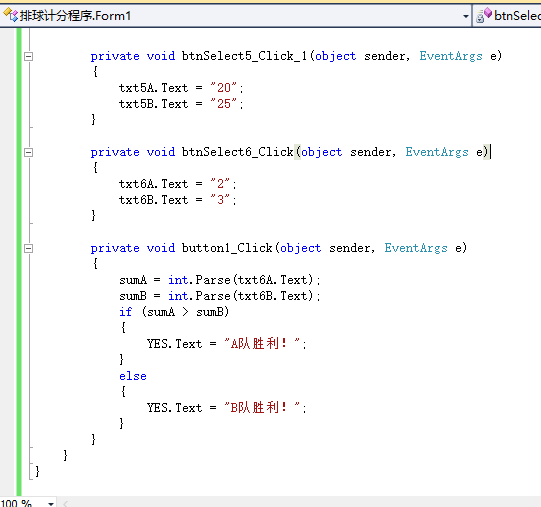Click the string "20" in txt5A line
Screen dimensions: 541x507
point(224,88)
